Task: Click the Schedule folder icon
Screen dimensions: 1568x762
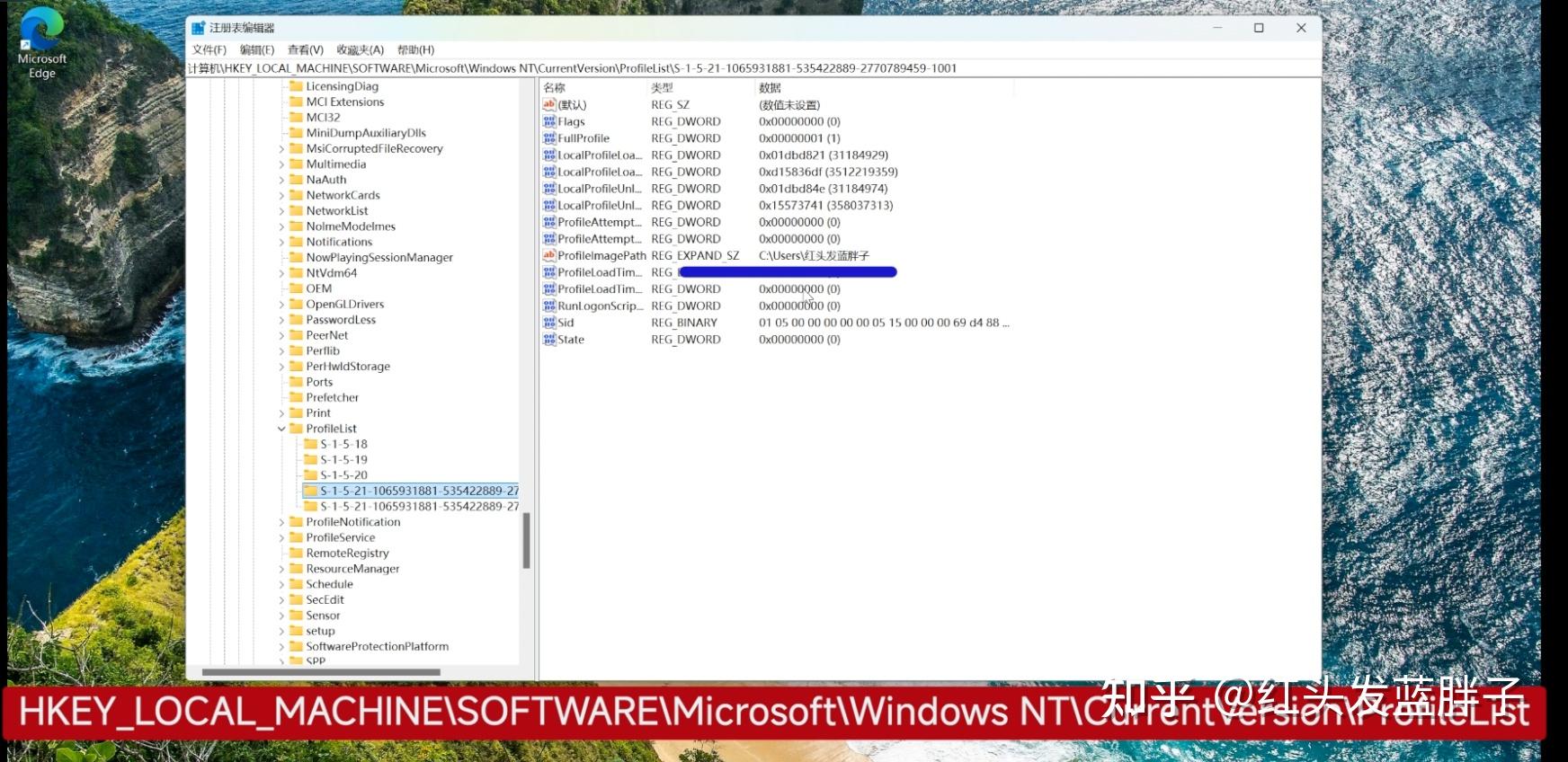Action: pos(296,584)
